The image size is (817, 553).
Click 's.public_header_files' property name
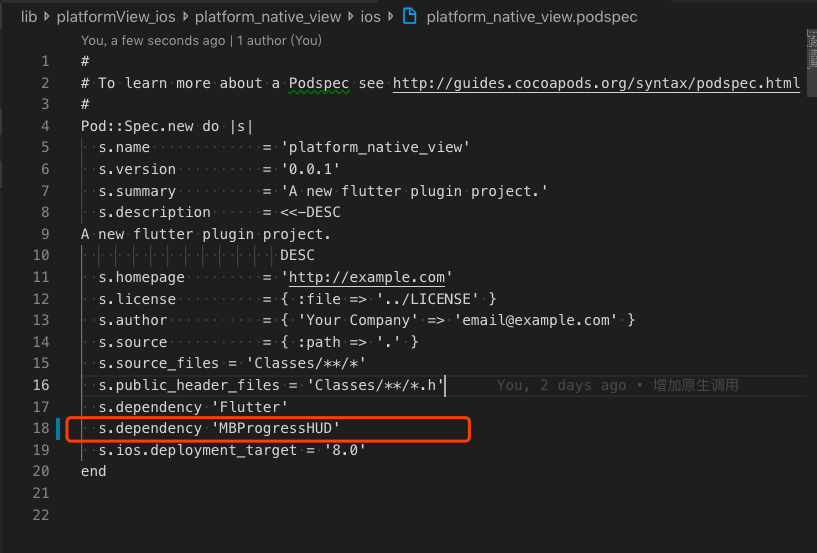[x=189, y=385]
